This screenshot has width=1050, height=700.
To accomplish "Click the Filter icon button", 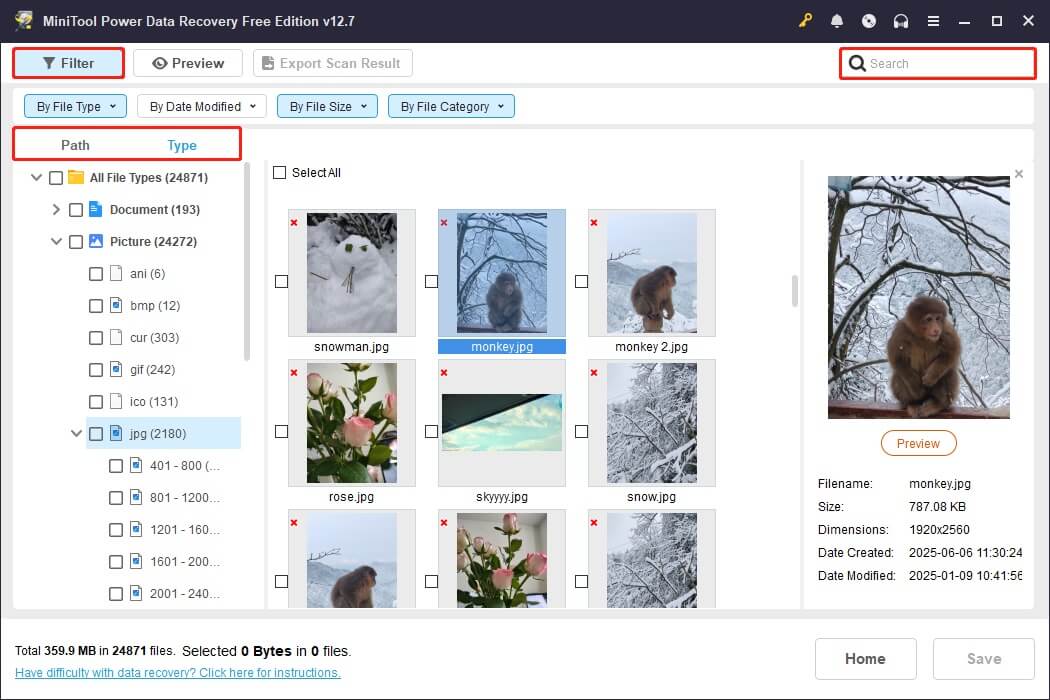I will [48, 62].
